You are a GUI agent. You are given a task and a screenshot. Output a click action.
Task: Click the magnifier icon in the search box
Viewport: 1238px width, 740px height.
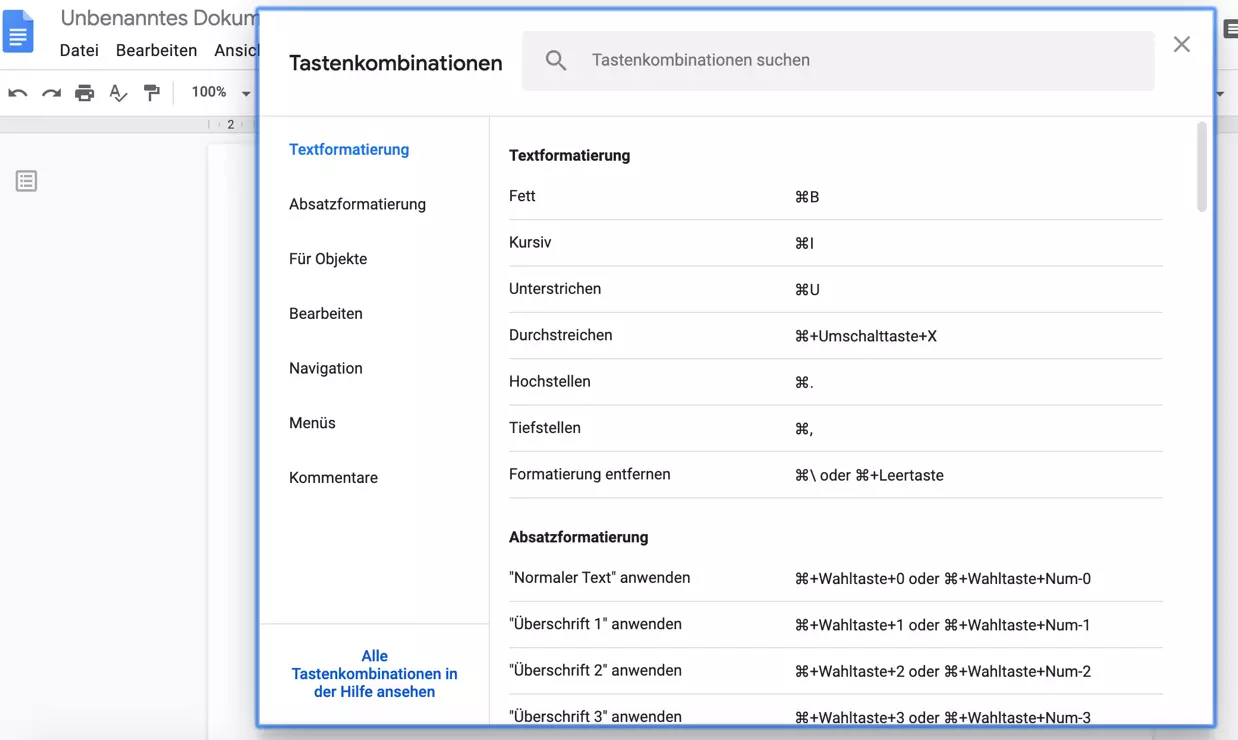coord(556,61)
